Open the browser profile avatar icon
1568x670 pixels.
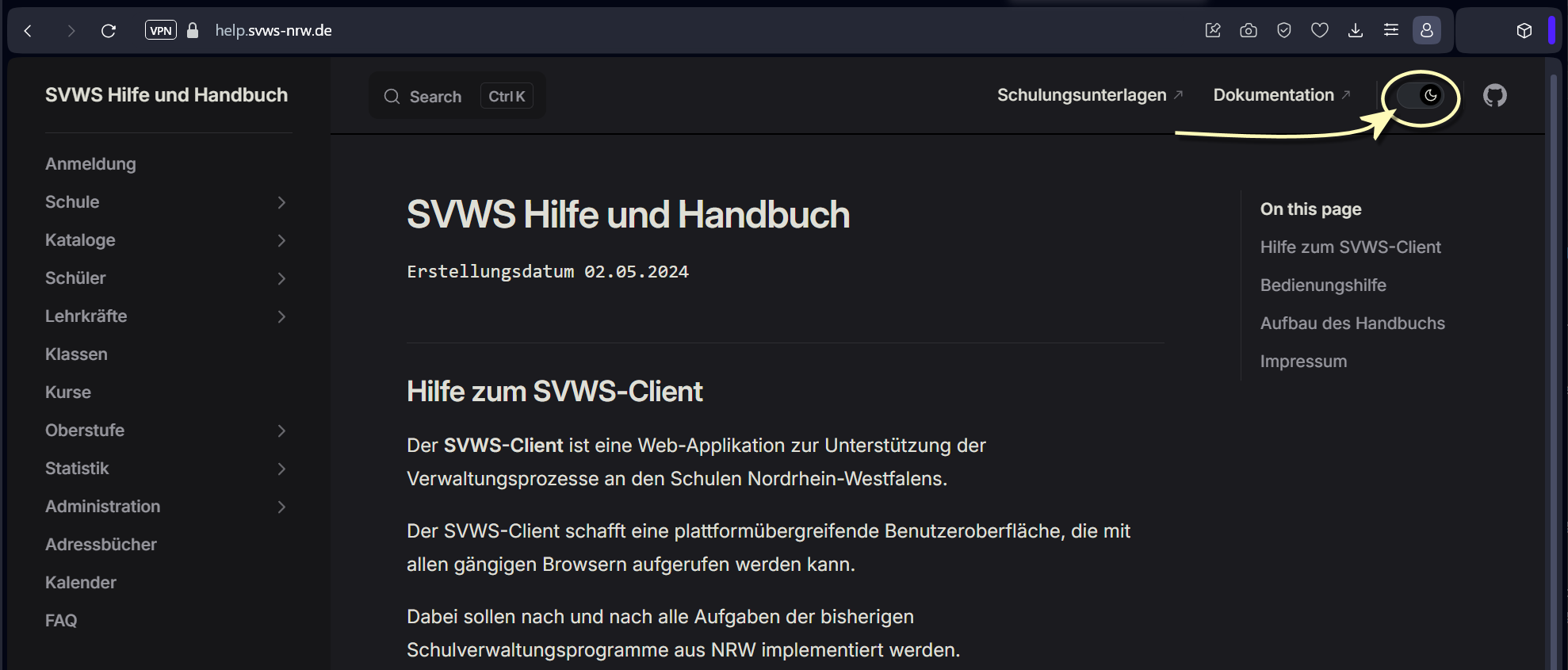coord(1427,30)
